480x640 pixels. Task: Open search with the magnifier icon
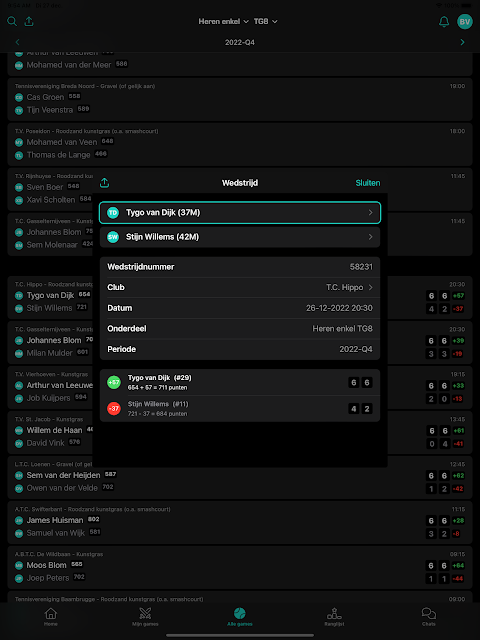click(12, 21)
